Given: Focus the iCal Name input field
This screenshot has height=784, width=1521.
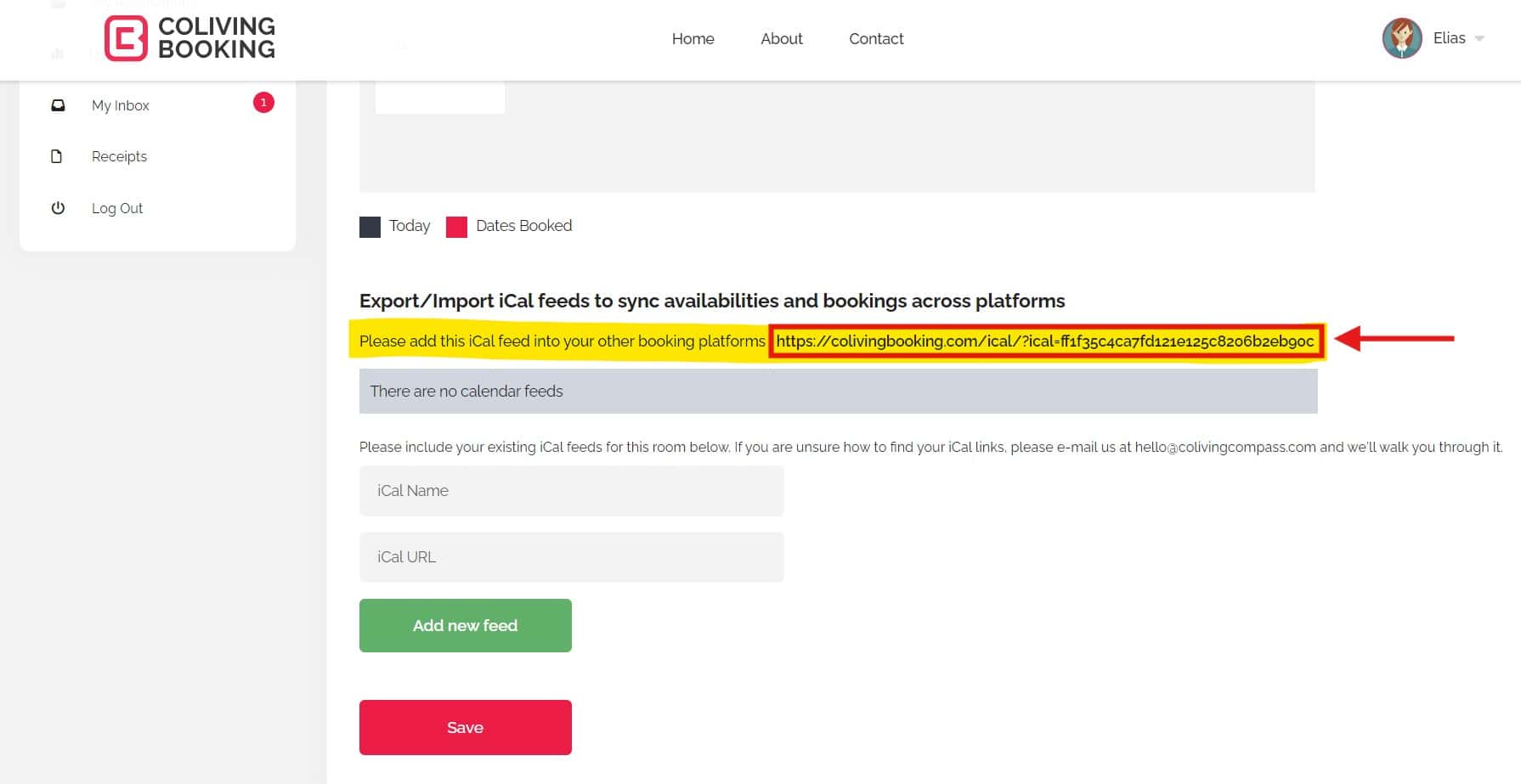Looking at the screenshot, I should click(571, 491).
